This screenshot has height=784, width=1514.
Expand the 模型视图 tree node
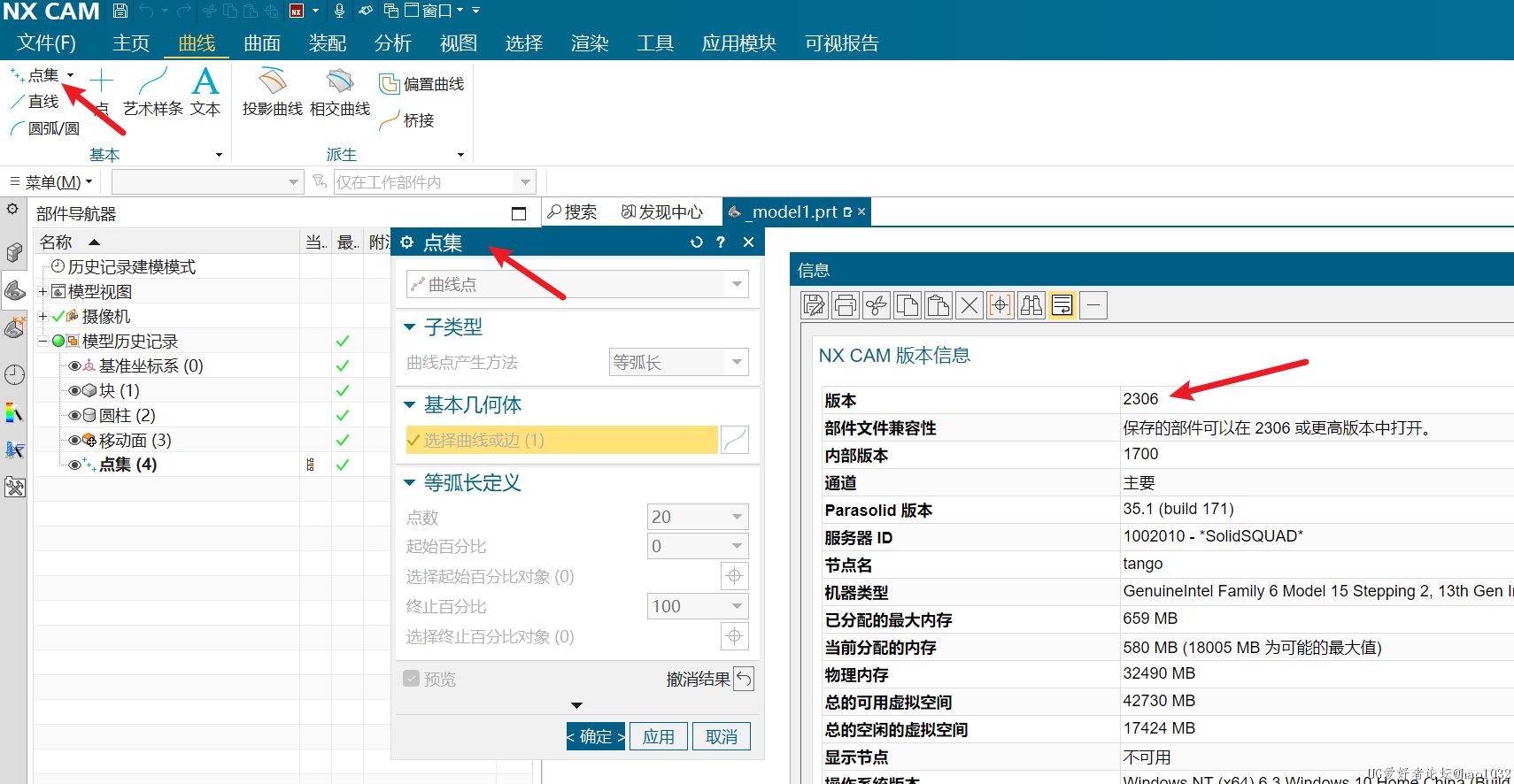point(42,291)
